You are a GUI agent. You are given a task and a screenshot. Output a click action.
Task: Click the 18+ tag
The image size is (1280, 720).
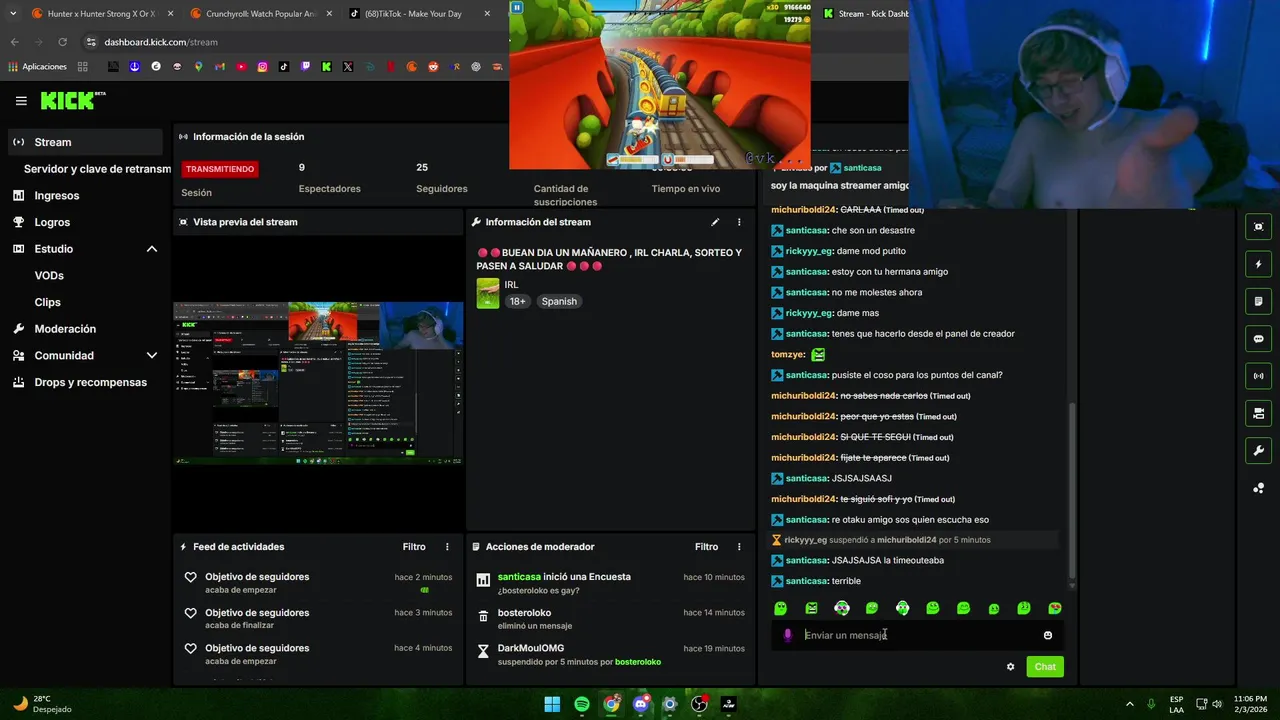tap(517, 301)
